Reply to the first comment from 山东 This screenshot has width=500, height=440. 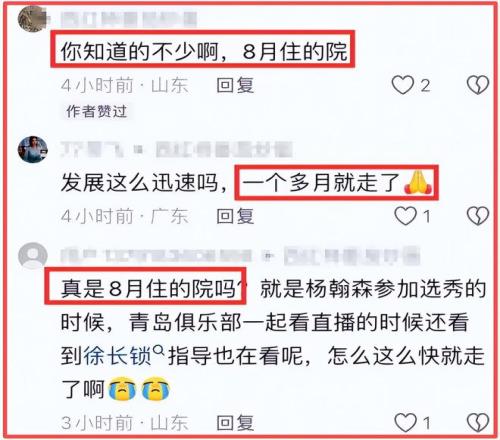point(235,85)
